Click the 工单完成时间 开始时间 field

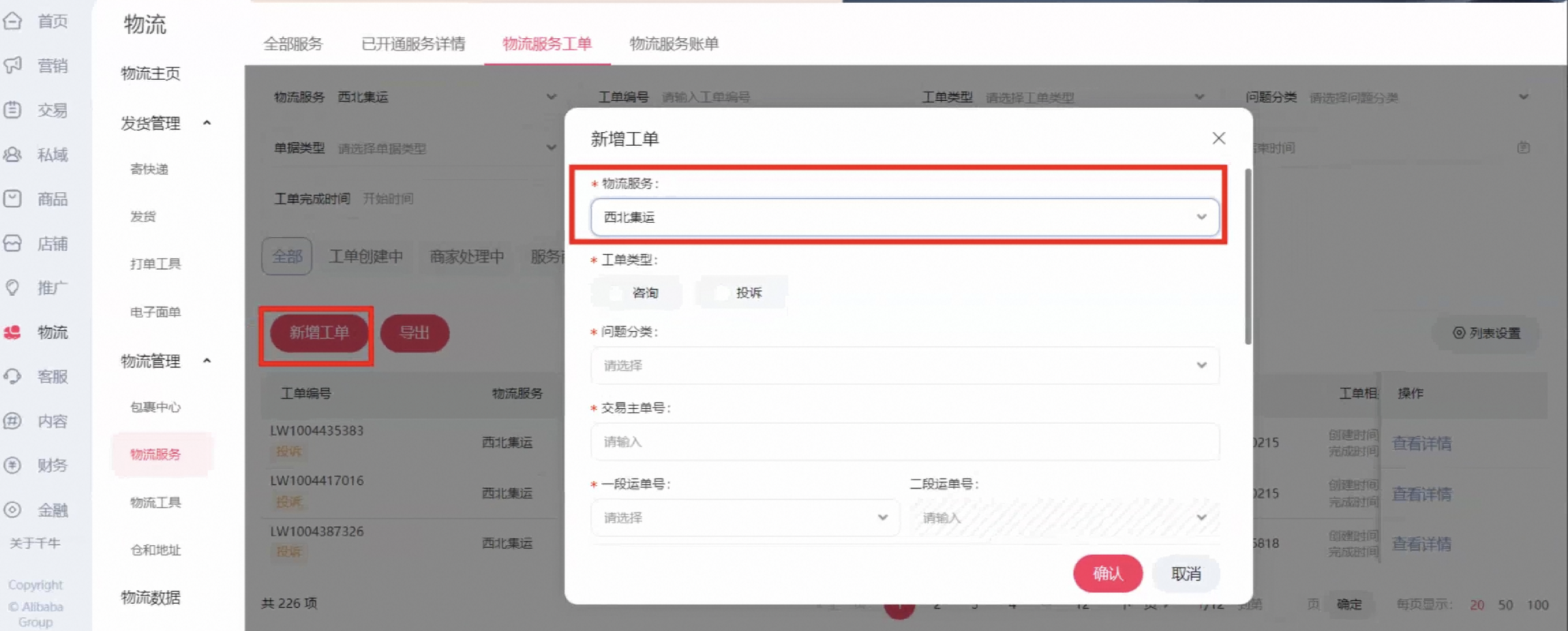coord(388,198)
